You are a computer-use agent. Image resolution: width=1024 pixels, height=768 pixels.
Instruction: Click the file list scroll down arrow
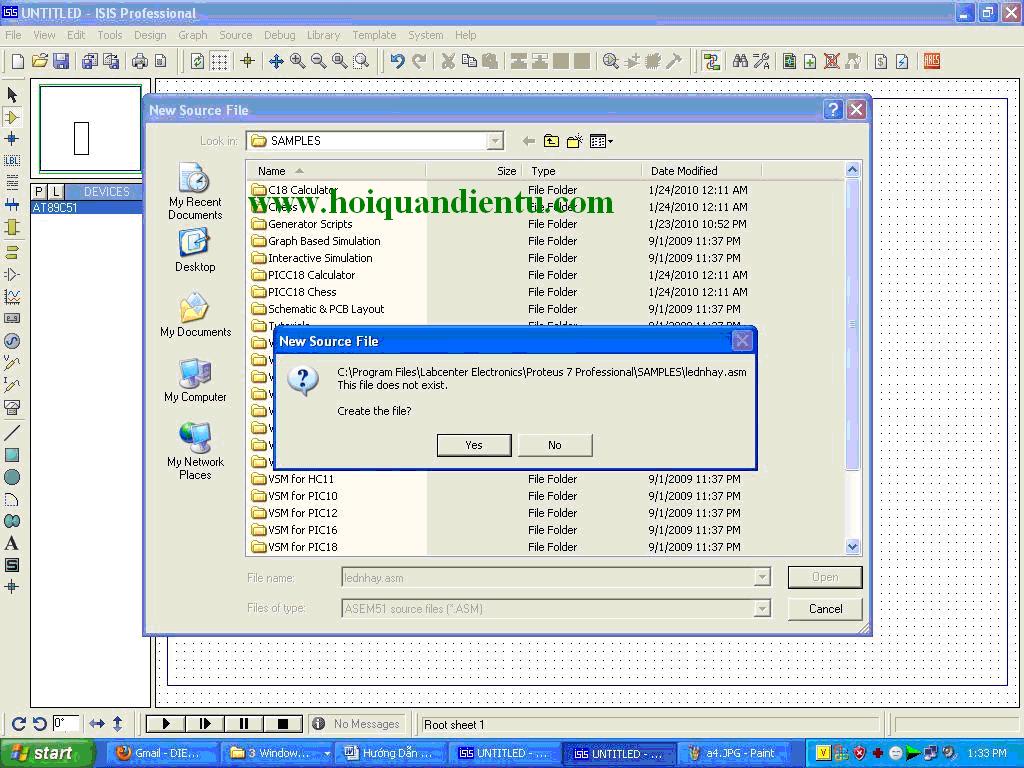pos(852,547)
